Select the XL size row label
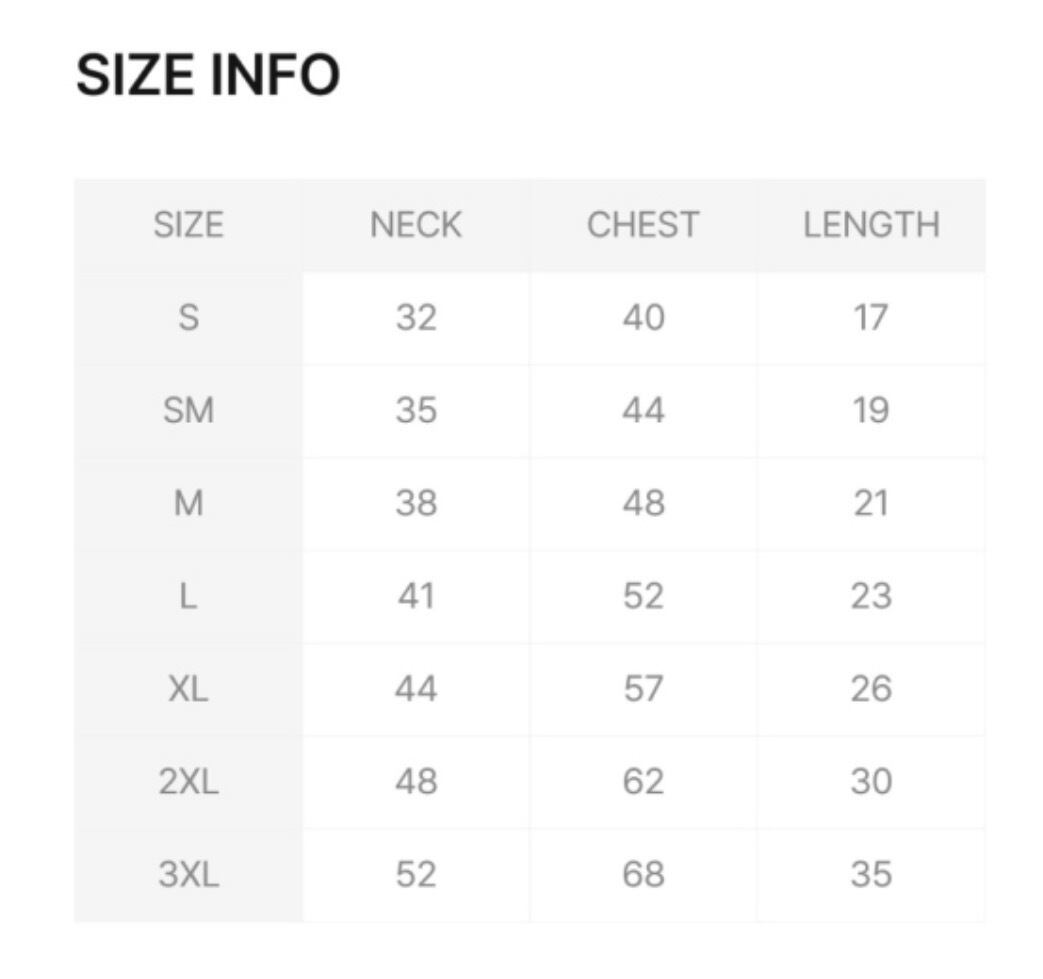Screen dimensions: 1043x979 click(188, 689)
